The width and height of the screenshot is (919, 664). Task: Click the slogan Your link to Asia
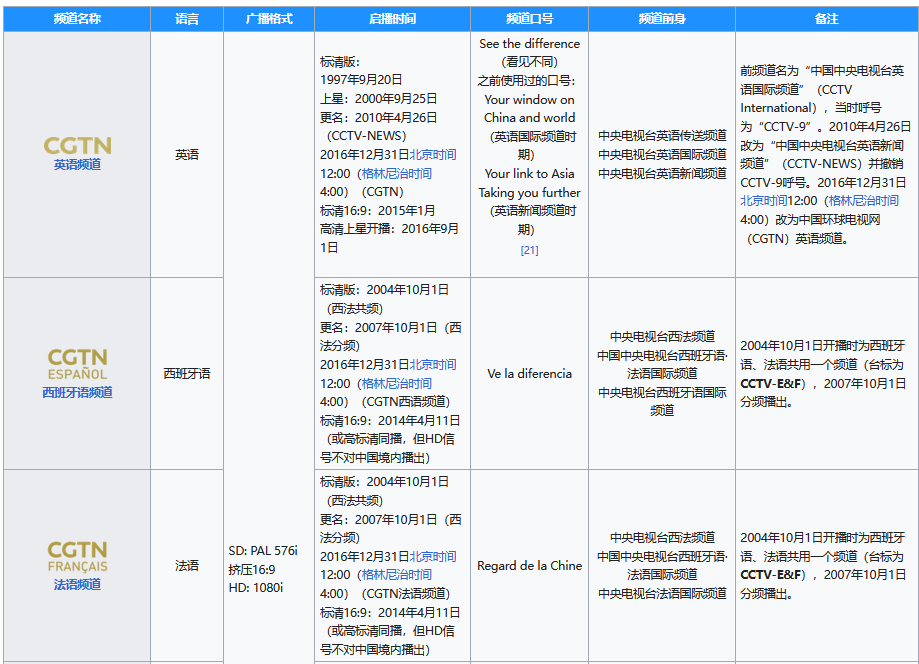pos(529,174)
